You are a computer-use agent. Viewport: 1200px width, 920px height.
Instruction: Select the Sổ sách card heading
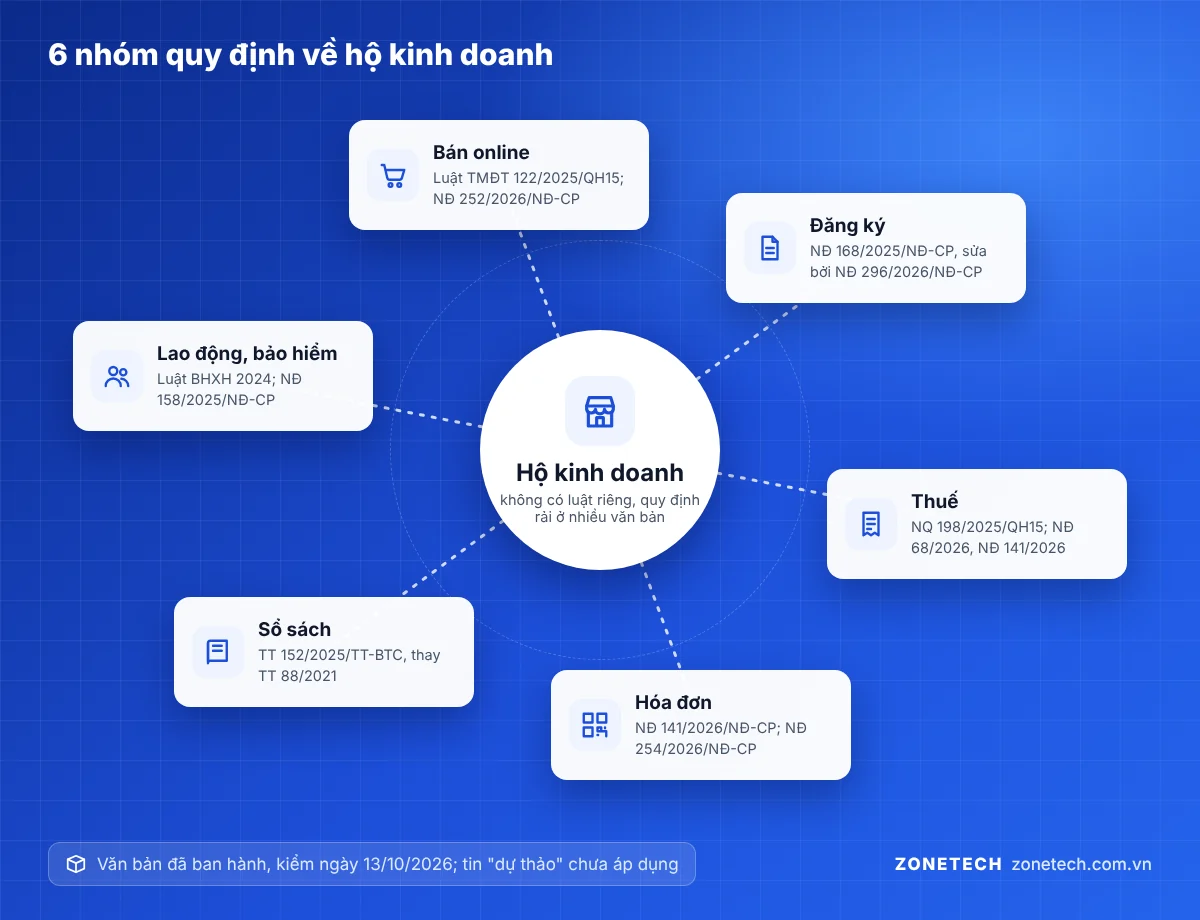(294, 629)
